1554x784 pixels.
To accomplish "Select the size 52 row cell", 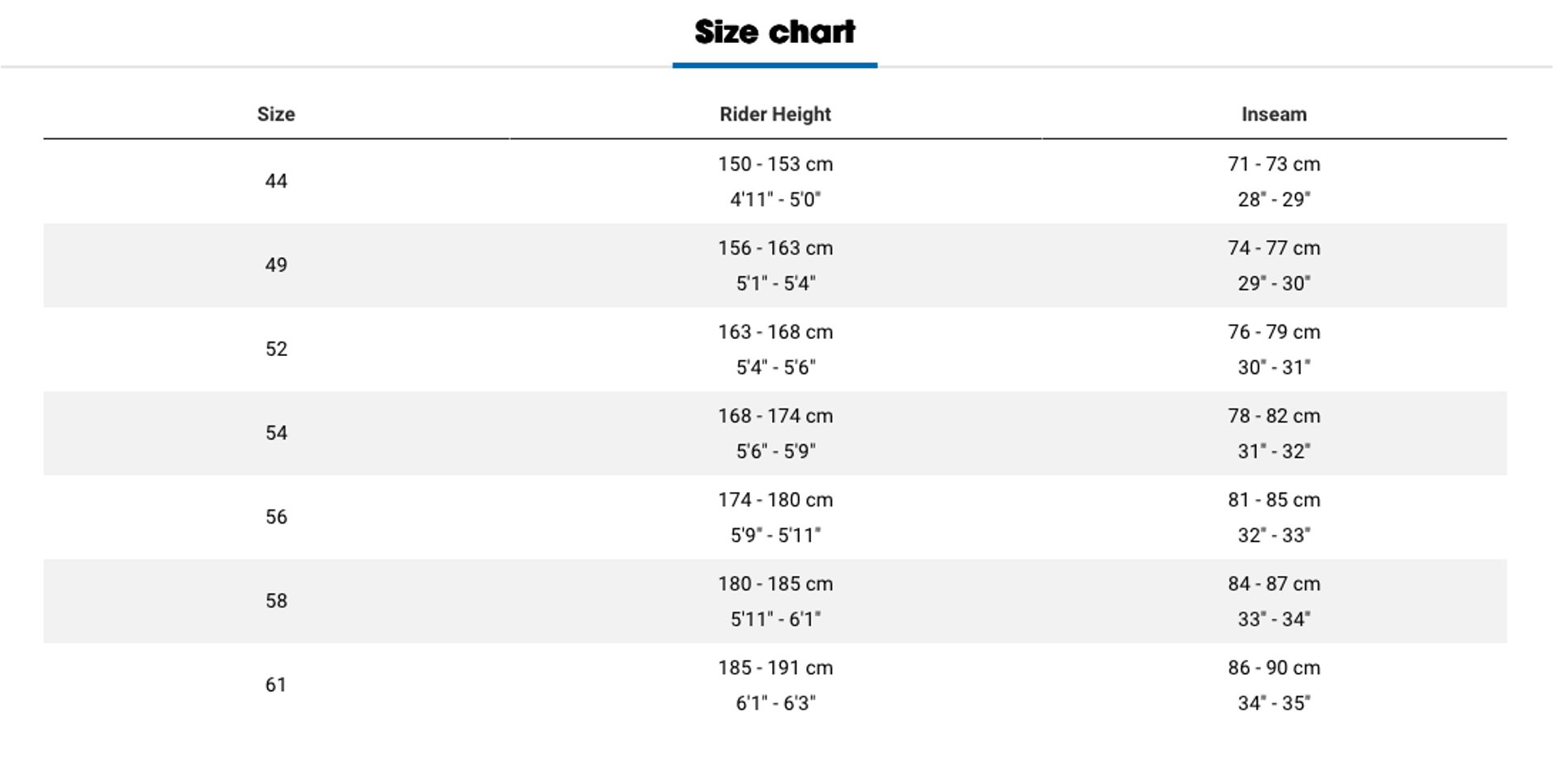I will [276, 349].
